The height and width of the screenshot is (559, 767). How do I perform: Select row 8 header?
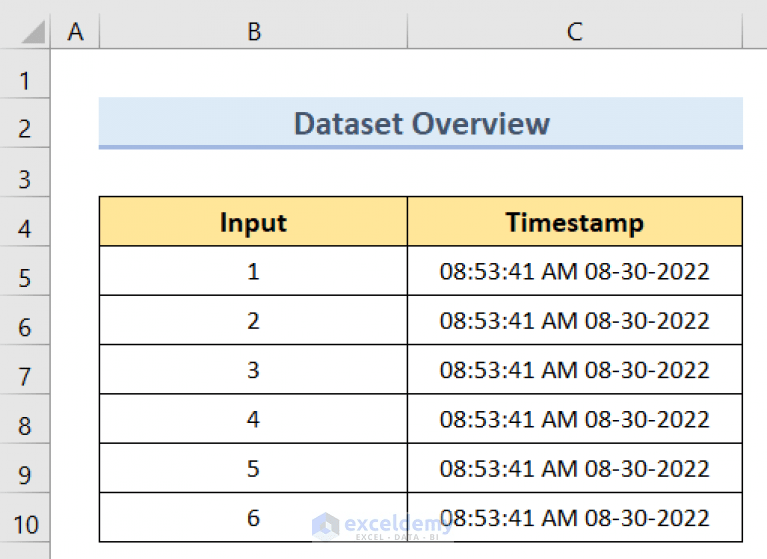24,420
